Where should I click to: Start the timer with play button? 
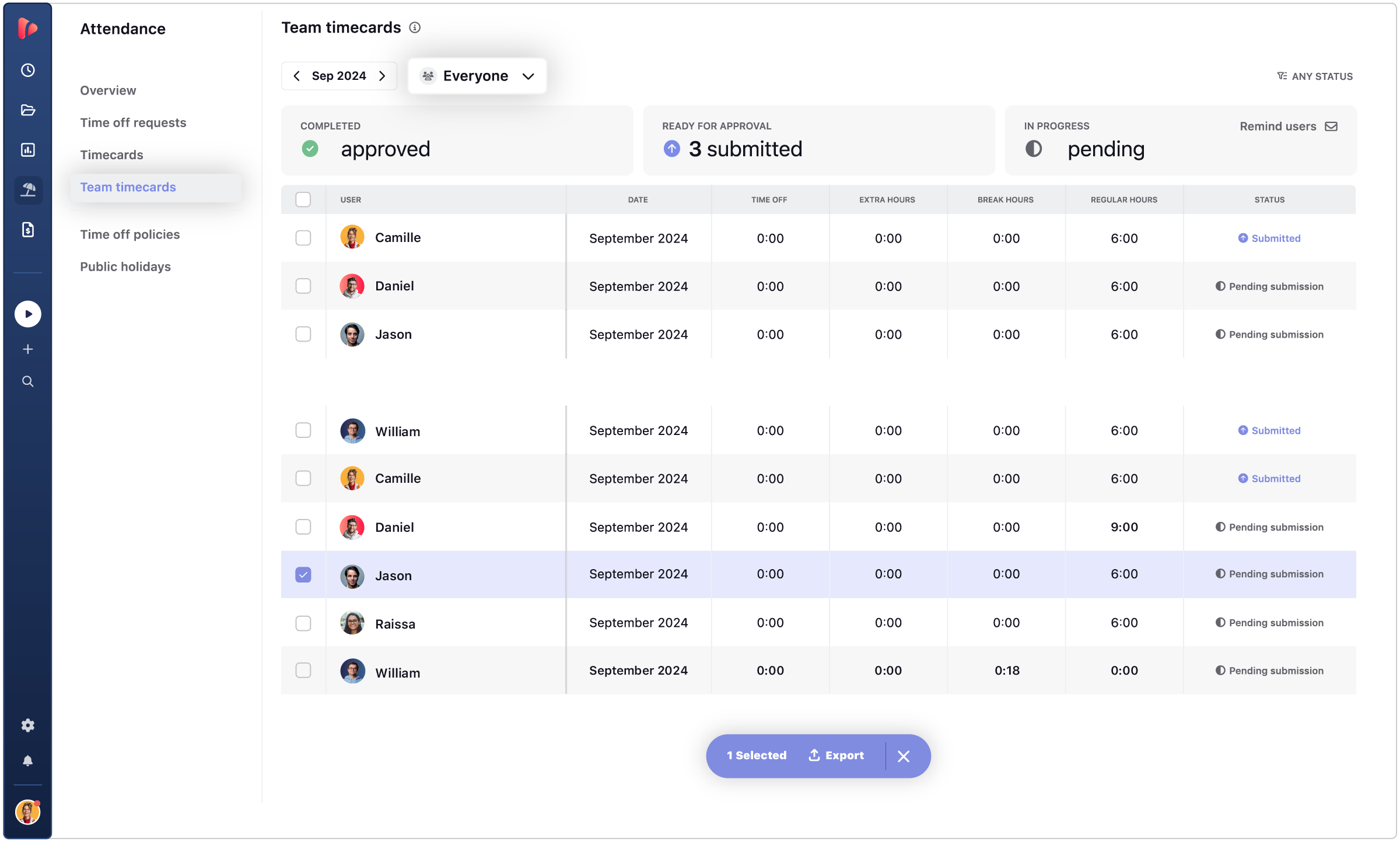[27, 314]
